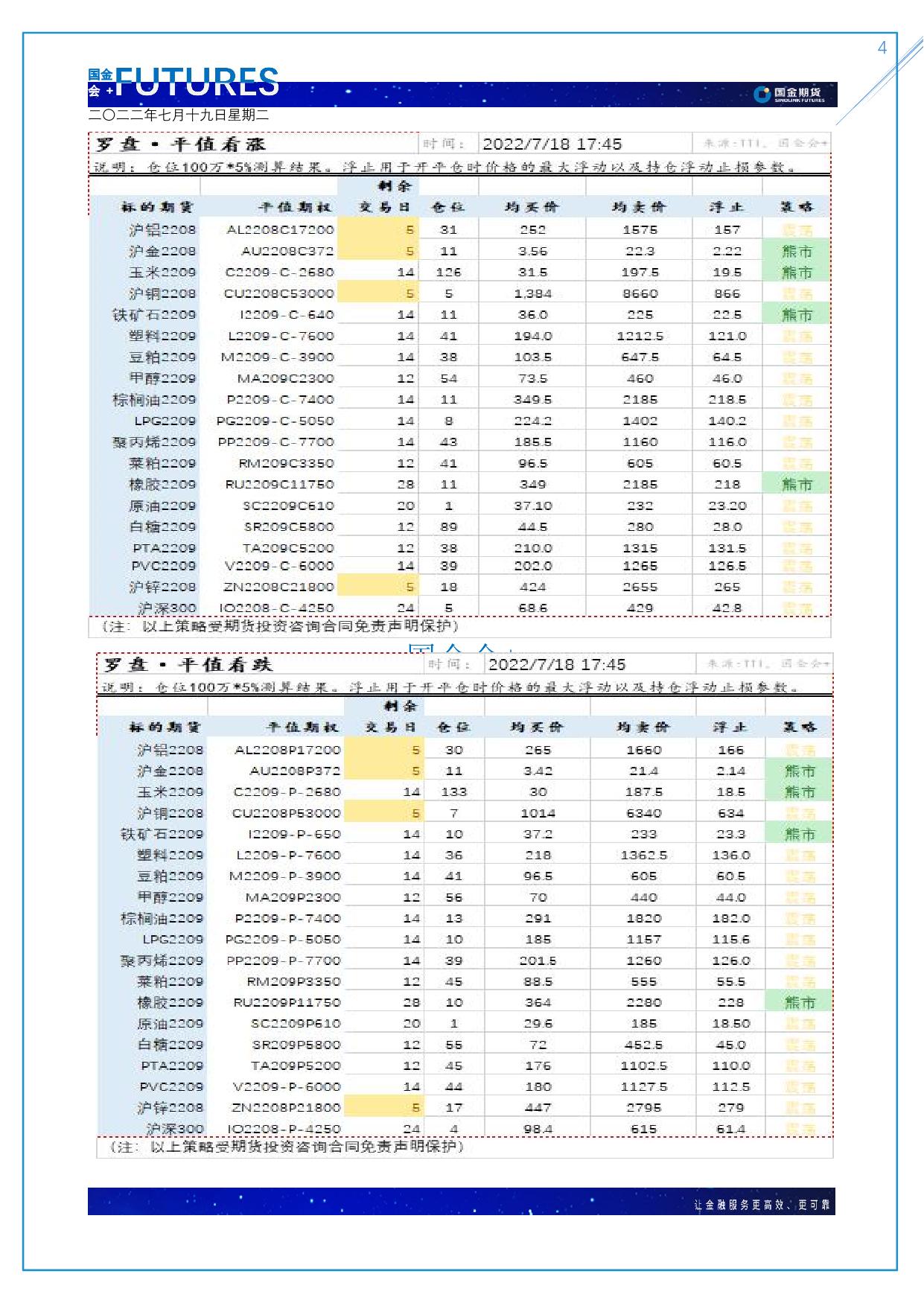Click sell price 6340 value
924x1306 pixels.
pyautogui.click(x=644, y=813)
